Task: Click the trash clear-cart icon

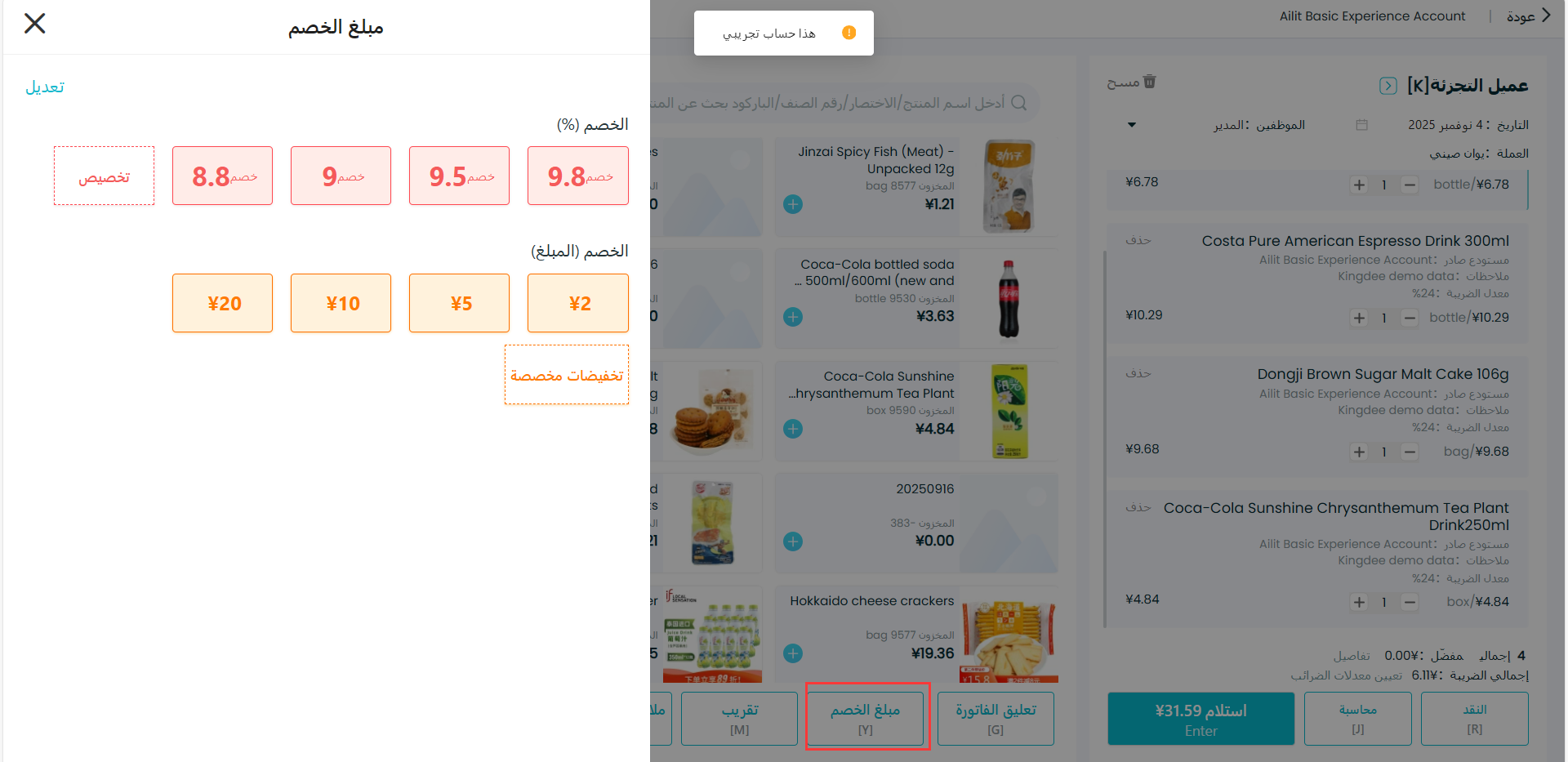Action: [1150, 82]
